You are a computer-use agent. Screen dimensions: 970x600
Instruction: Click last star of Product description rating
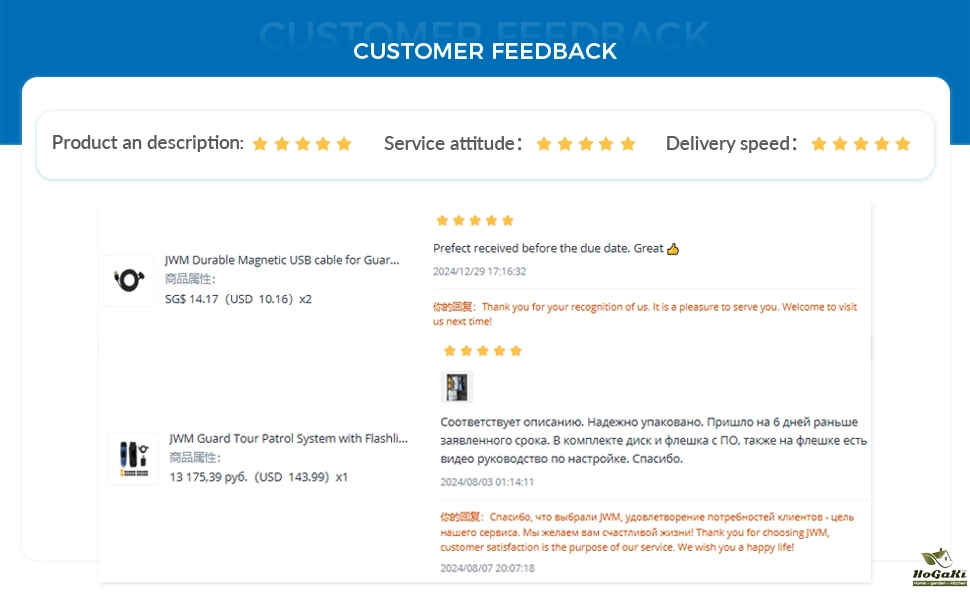tap(344, 144)
